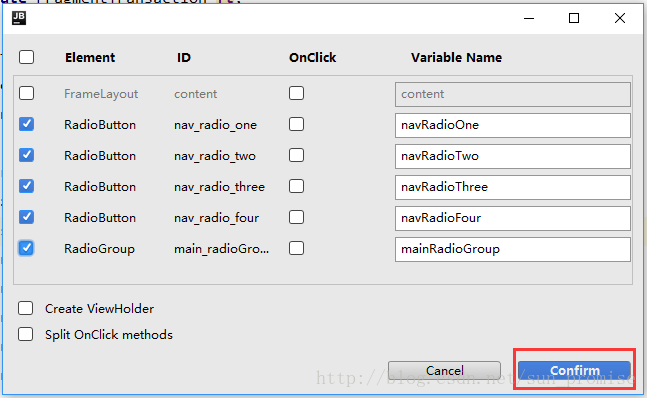Check the Create ViewHolder option

tap(26, 308)
